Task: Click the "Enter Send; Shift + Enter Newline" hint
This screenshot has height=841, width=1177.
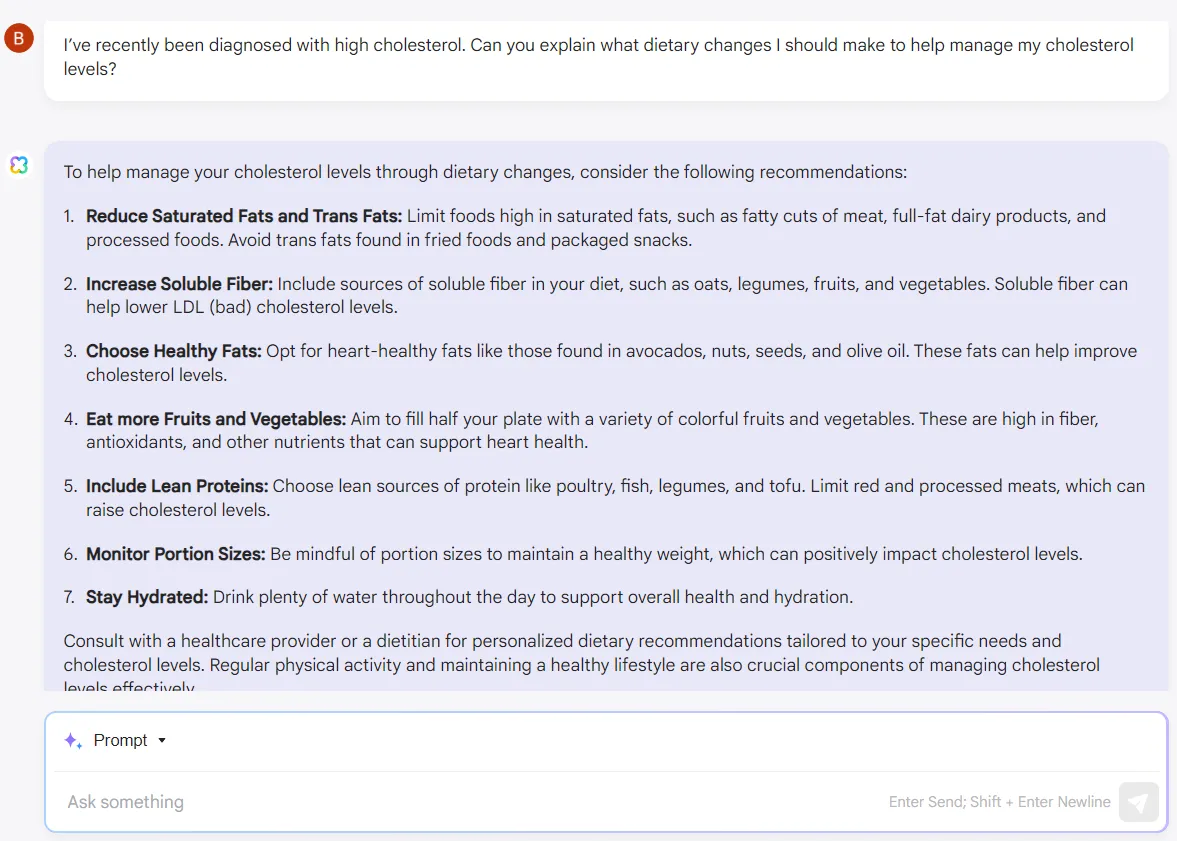Action: coord(999,802)
